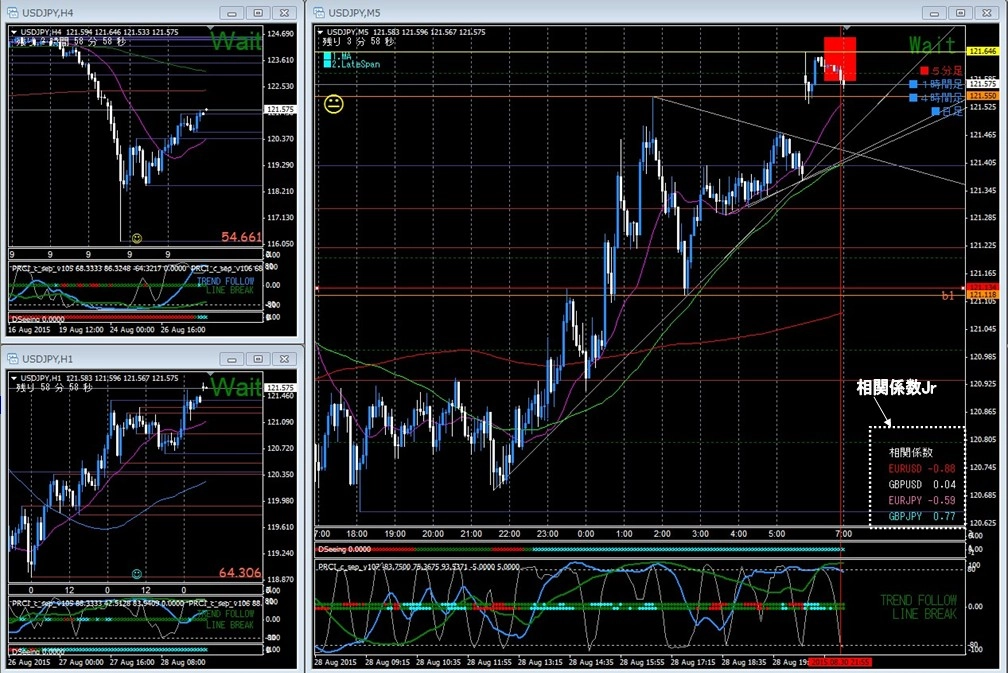The image size is (1008, 673).
Task: Click the orange b1 label on M5 chart
Action: pyautogui.click(x=948, y=296)
